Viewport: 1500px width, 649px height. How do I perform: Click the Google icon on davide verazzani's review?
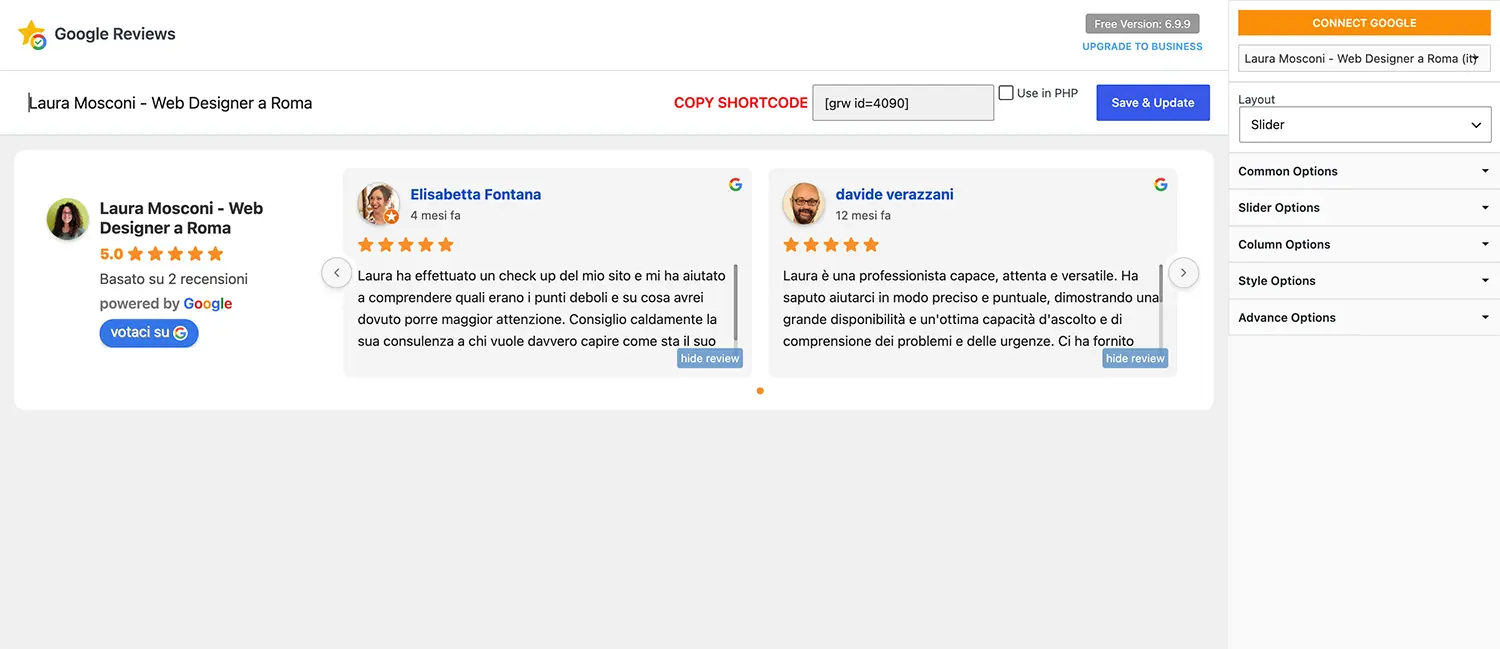[x=1160, y=184]
